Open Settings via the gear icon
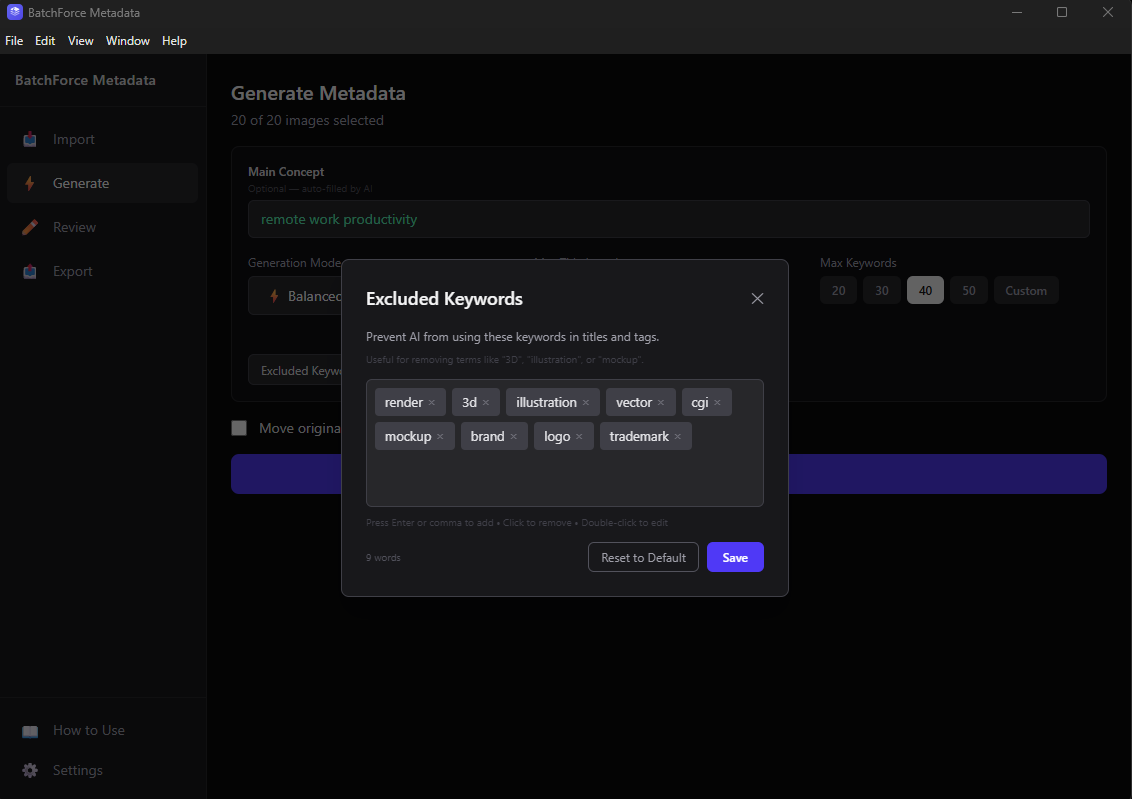Screen dimensions: 1132x799 [x=30, y=770]
